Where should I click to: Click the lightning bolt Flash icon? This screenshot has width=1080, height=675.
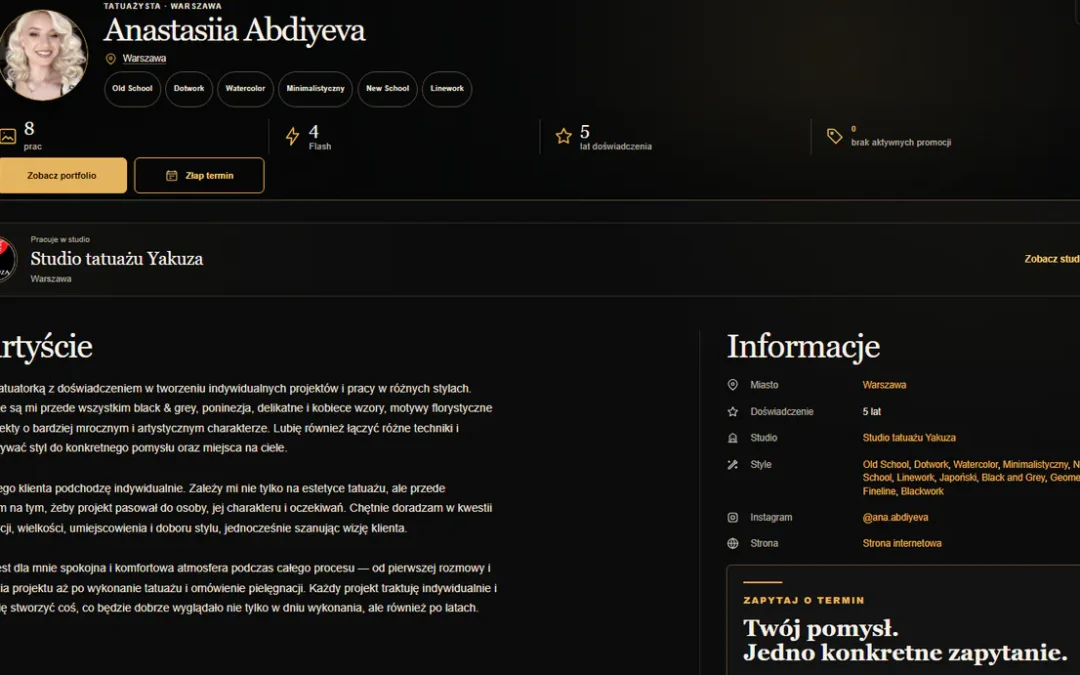point(293,136)
